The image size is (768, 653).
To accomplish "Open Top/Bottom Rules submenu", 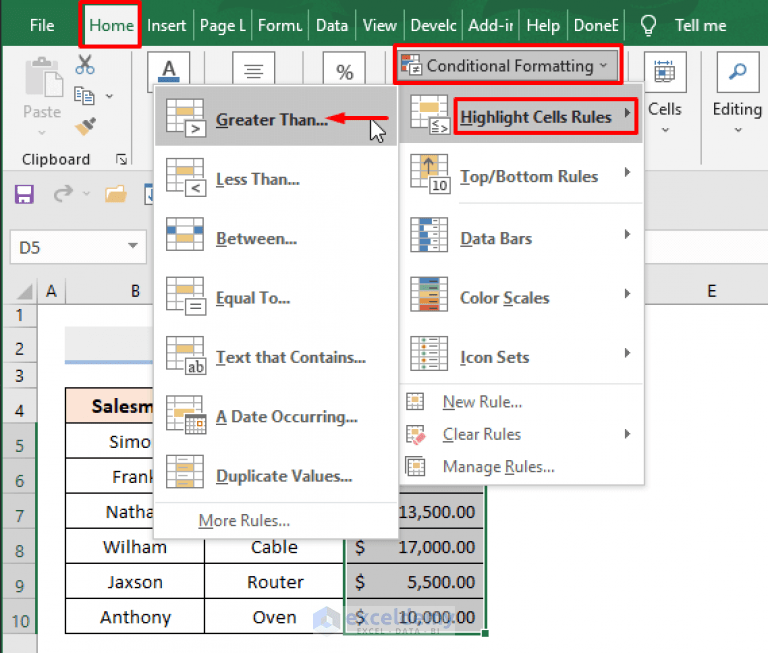I will [x=521, y=175].
